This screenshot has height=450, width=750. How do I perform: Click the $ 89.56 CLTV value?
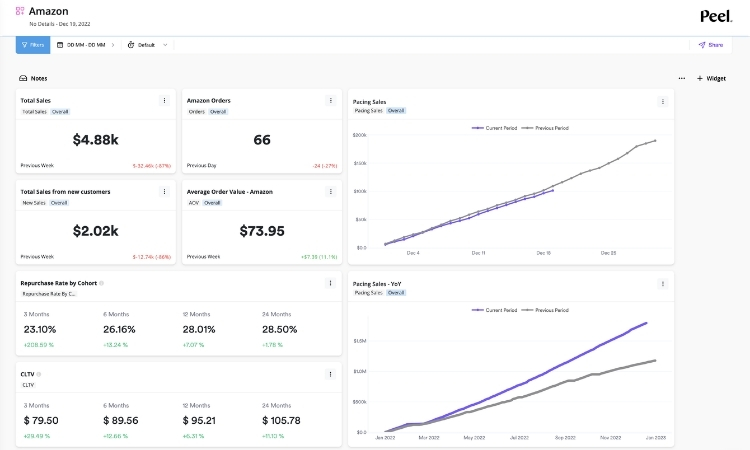point(121,421)
